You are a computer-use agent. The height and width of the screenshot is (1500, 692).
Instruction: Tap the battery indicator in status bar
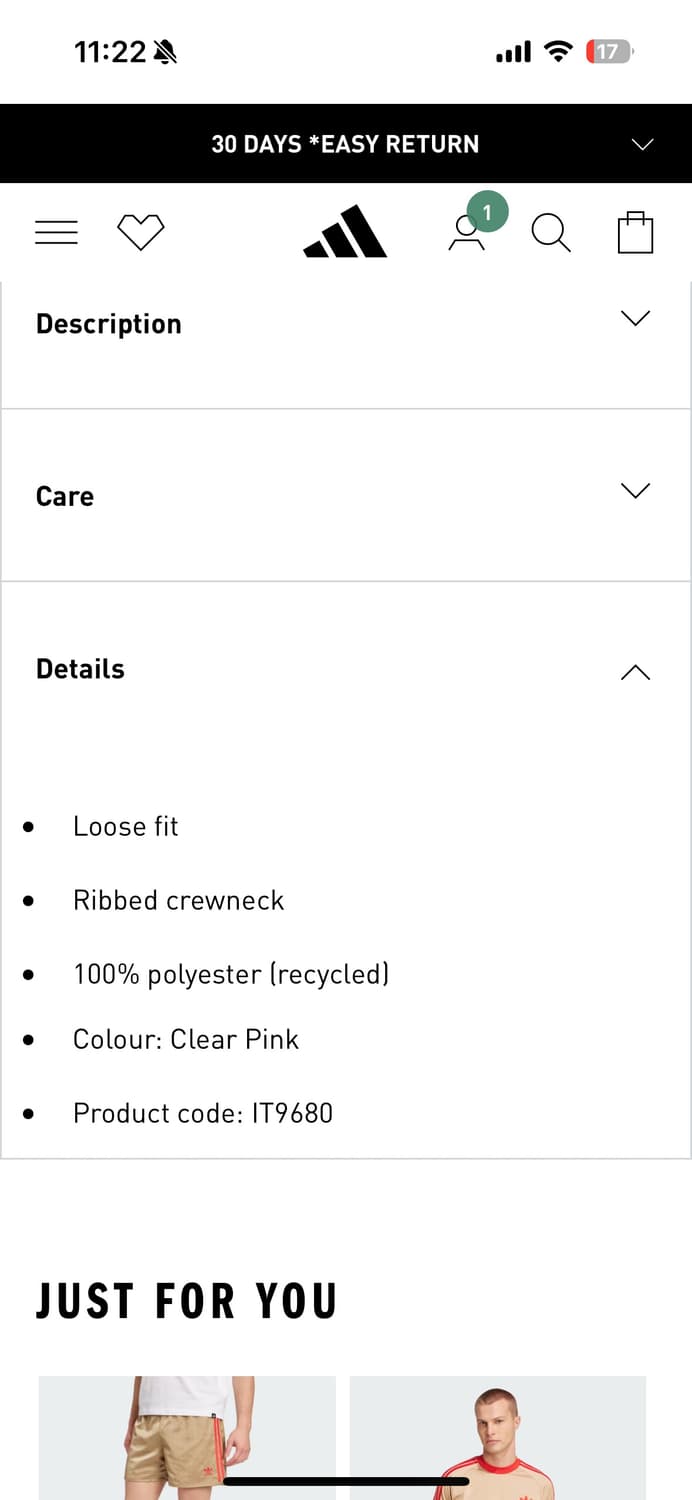tap(609, 52)
